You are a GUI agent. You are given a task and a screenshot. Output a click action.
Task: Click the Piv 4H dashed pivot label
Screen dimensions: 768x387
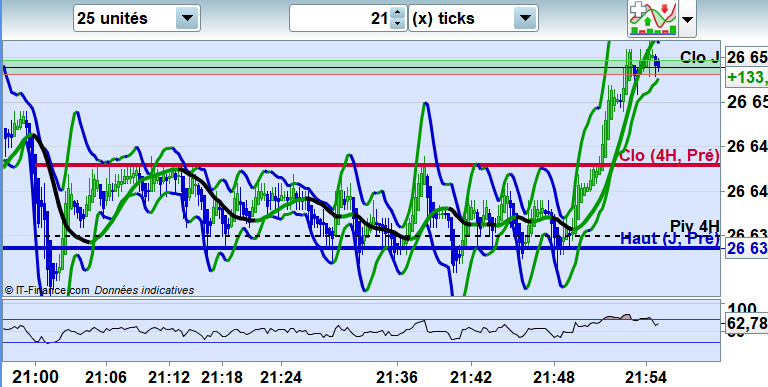[695, 226]
